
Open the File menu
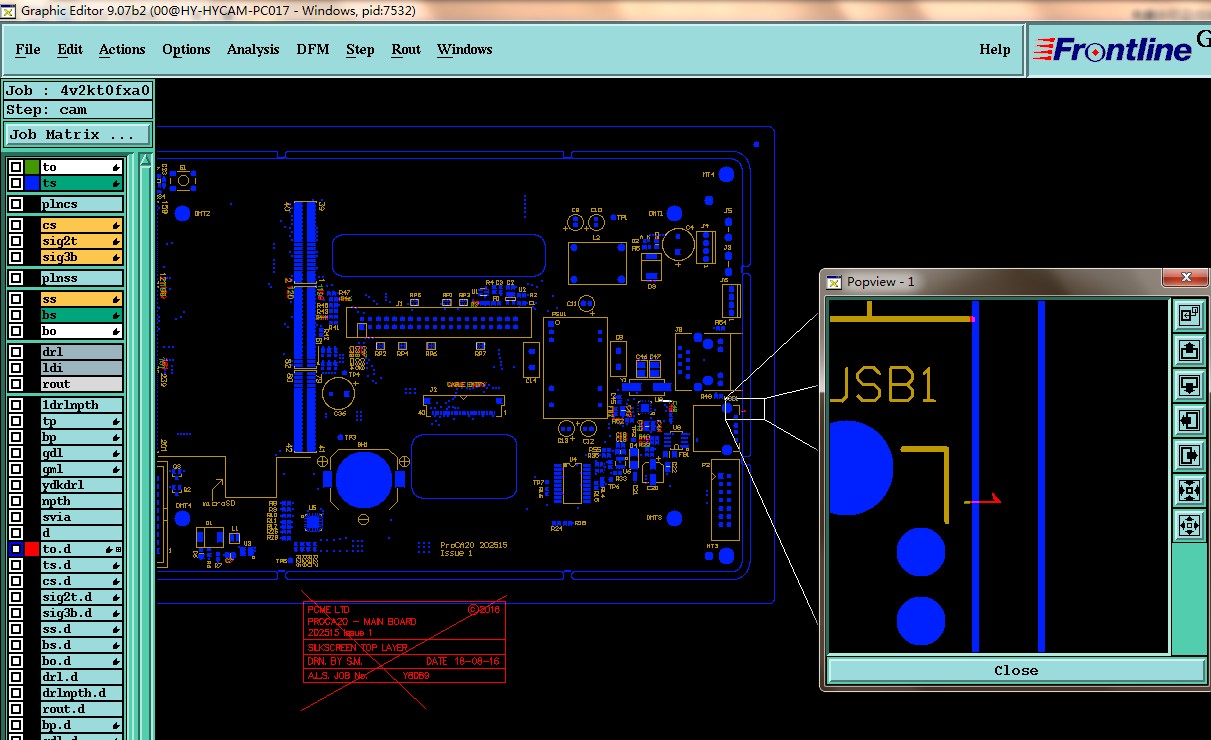[x=28, y=49]
